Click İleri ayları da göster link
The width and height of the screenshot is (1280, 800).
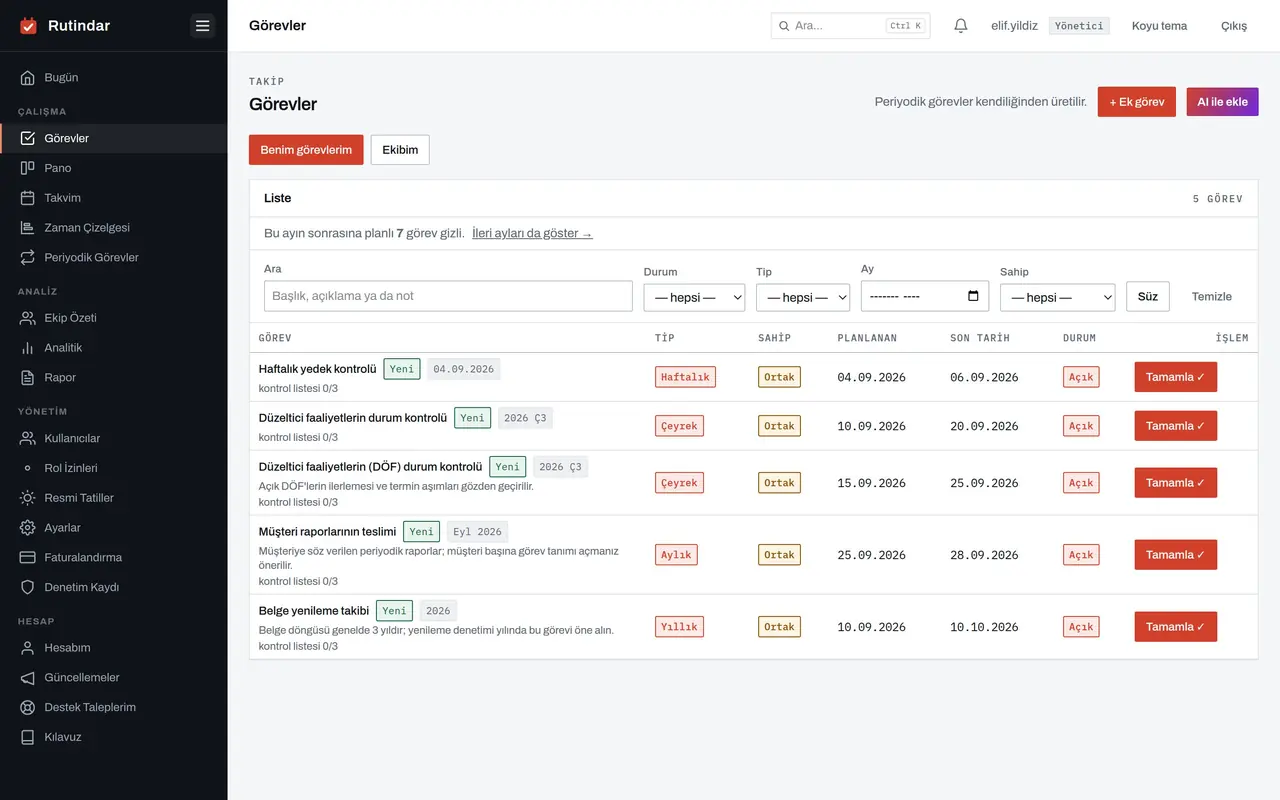[x=532, y=234]
